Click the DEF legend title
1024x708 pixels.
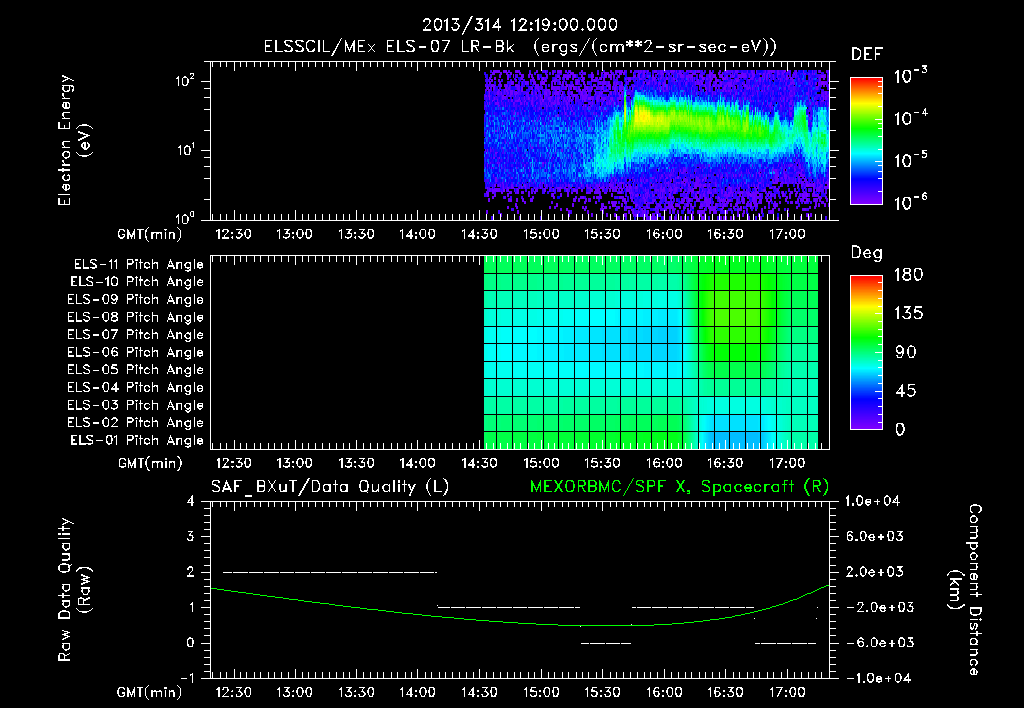point(867,55)
